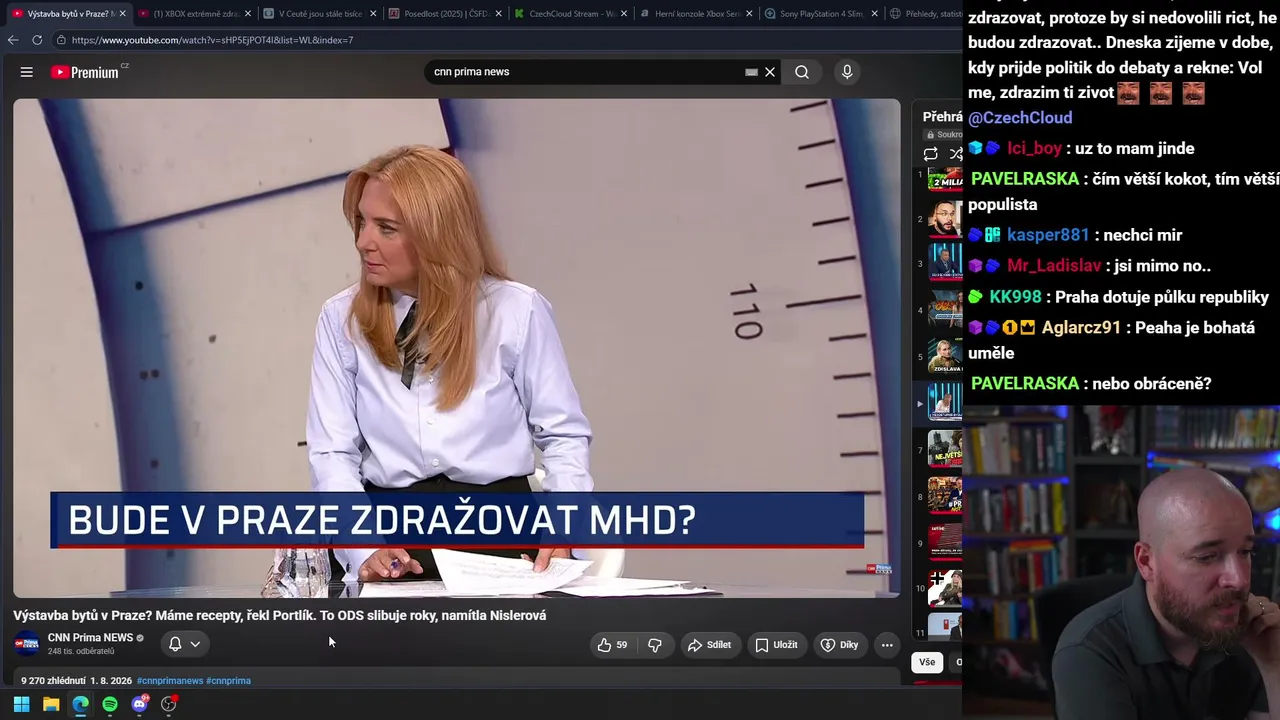Image resolution: width=1280 pixels, height=720 pixels.
Task: Close the Posedlost (2025) ČSFD tab
Action: click(x=498, y=14)
